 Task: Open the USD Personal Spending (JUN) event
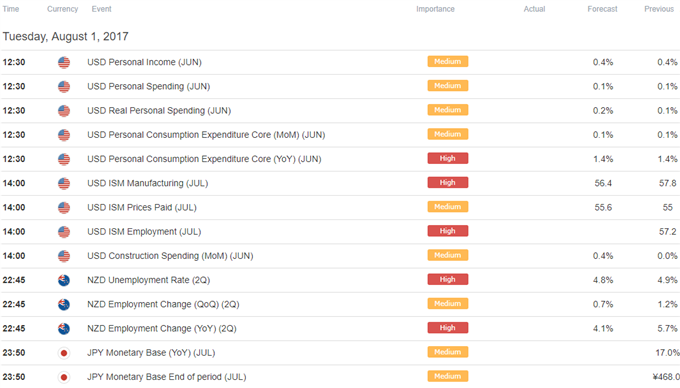[x=149, y=87]
